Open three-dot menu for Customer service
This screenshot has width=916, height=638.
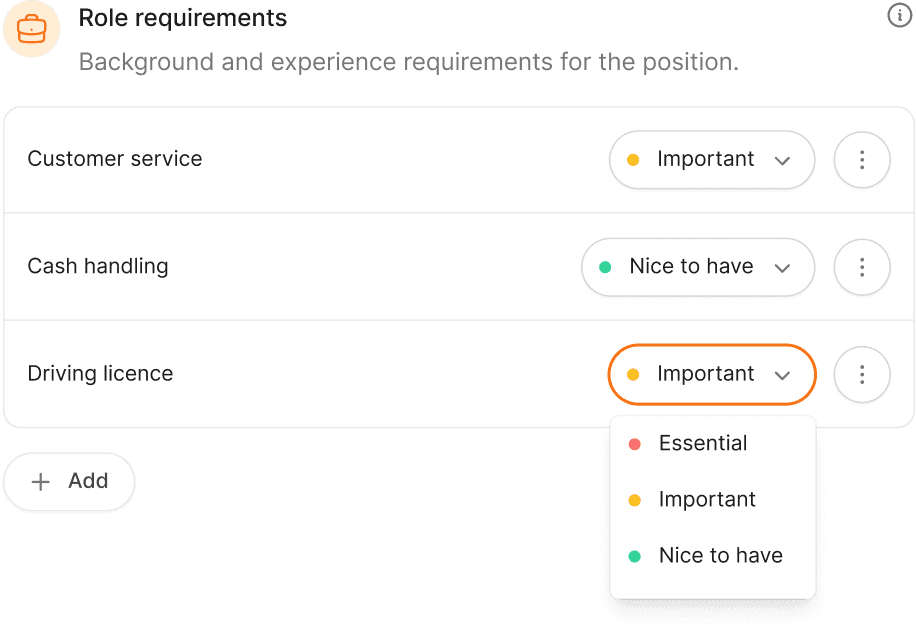pos(861,160)
